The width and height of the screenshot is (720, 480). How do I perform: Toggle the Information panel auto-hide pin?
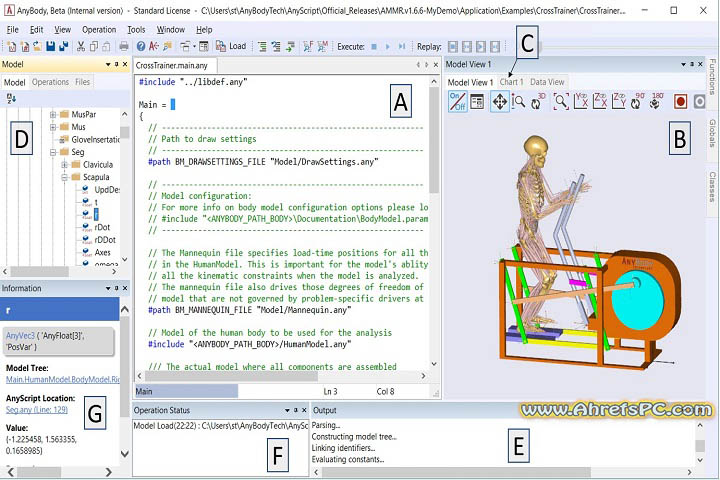pyautogui.click(x=117, y=288)
